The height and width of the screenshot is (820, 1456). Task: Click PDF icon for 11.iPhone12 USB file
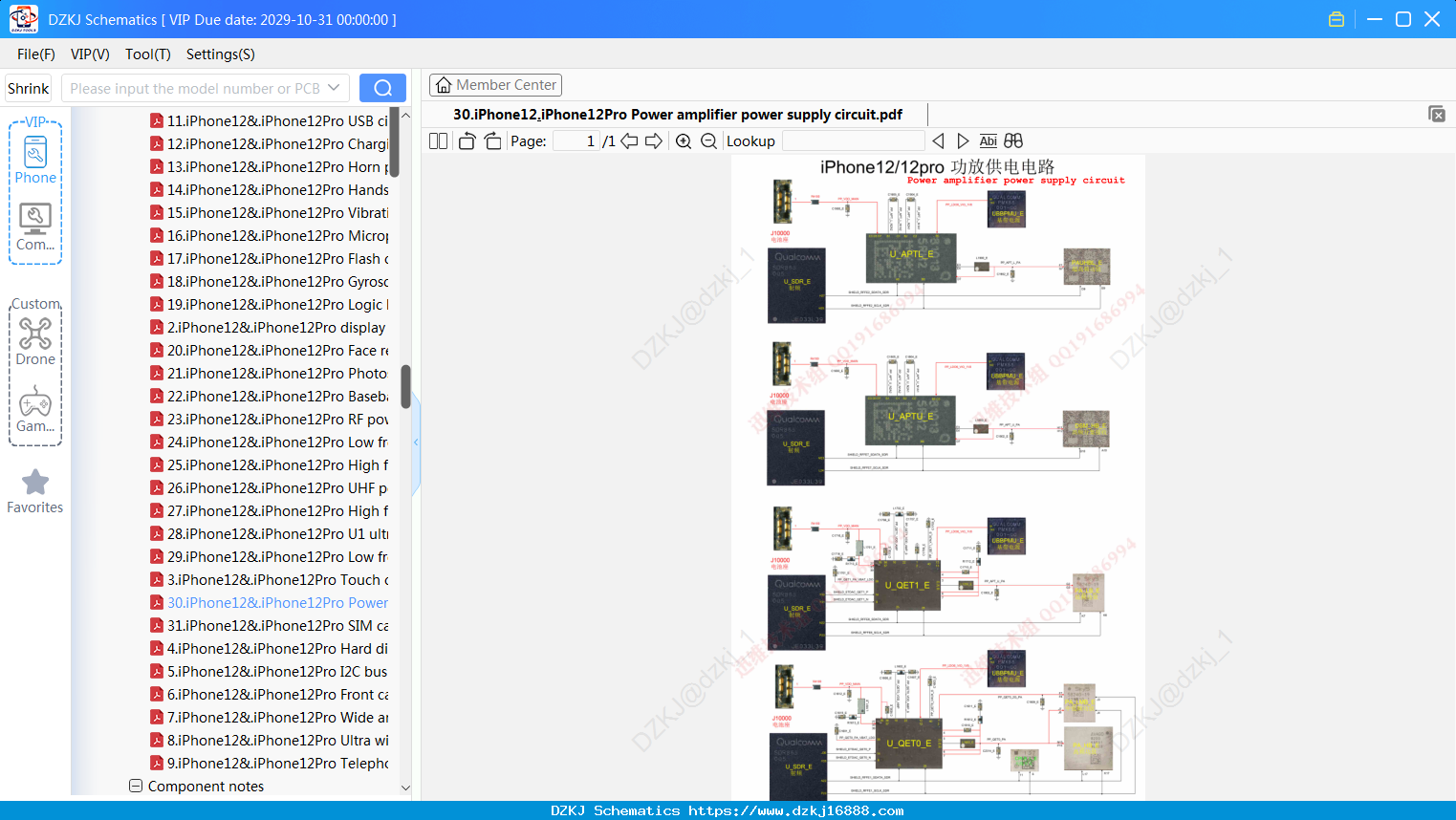click(157, 120)
